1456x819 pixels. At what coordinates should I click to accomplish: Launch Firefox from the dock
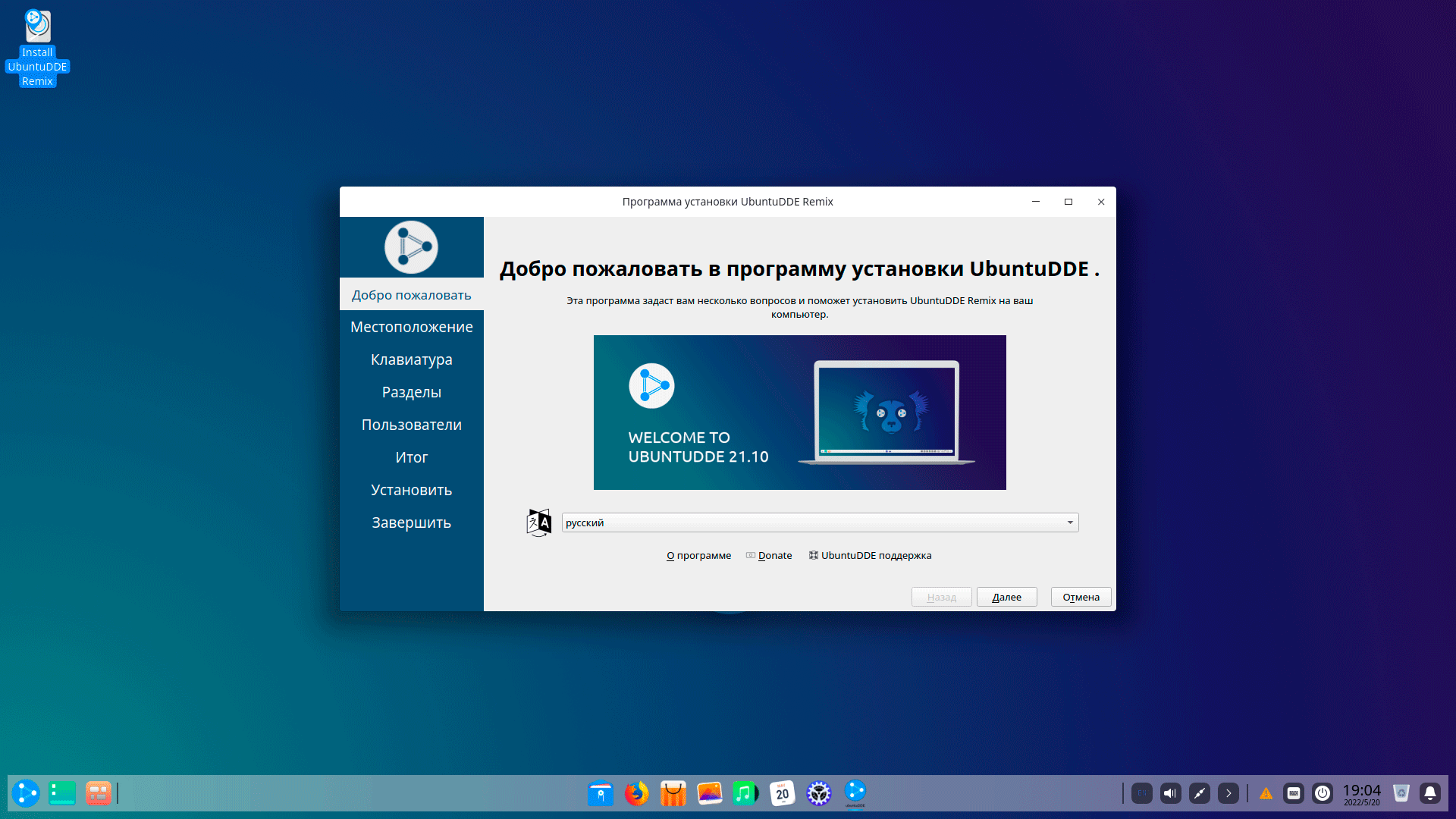pyautogui.click(x=636, y=793)
